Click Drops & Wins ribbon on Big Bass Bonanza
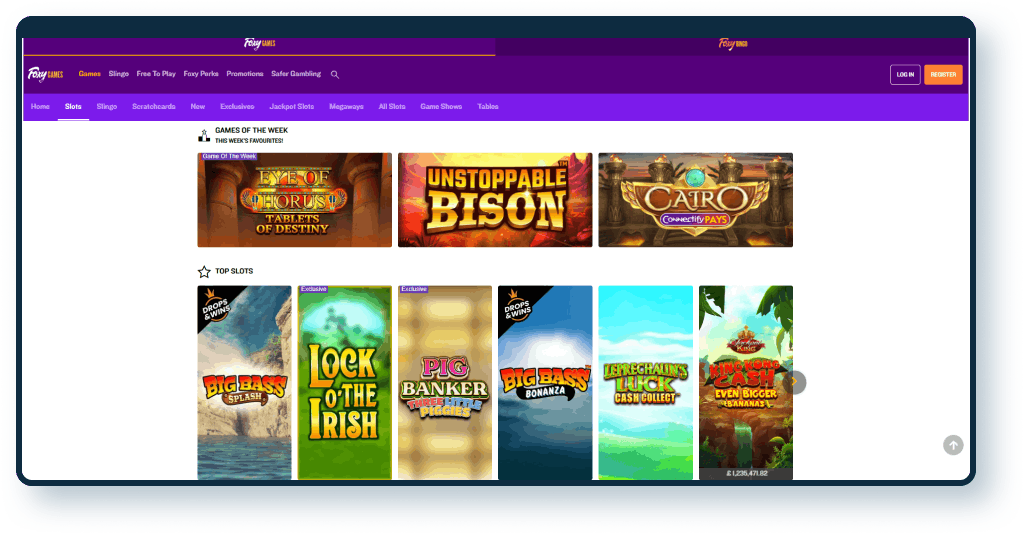Image resolution: width=1024 pixels, height=534 pixels. (517, 306)
